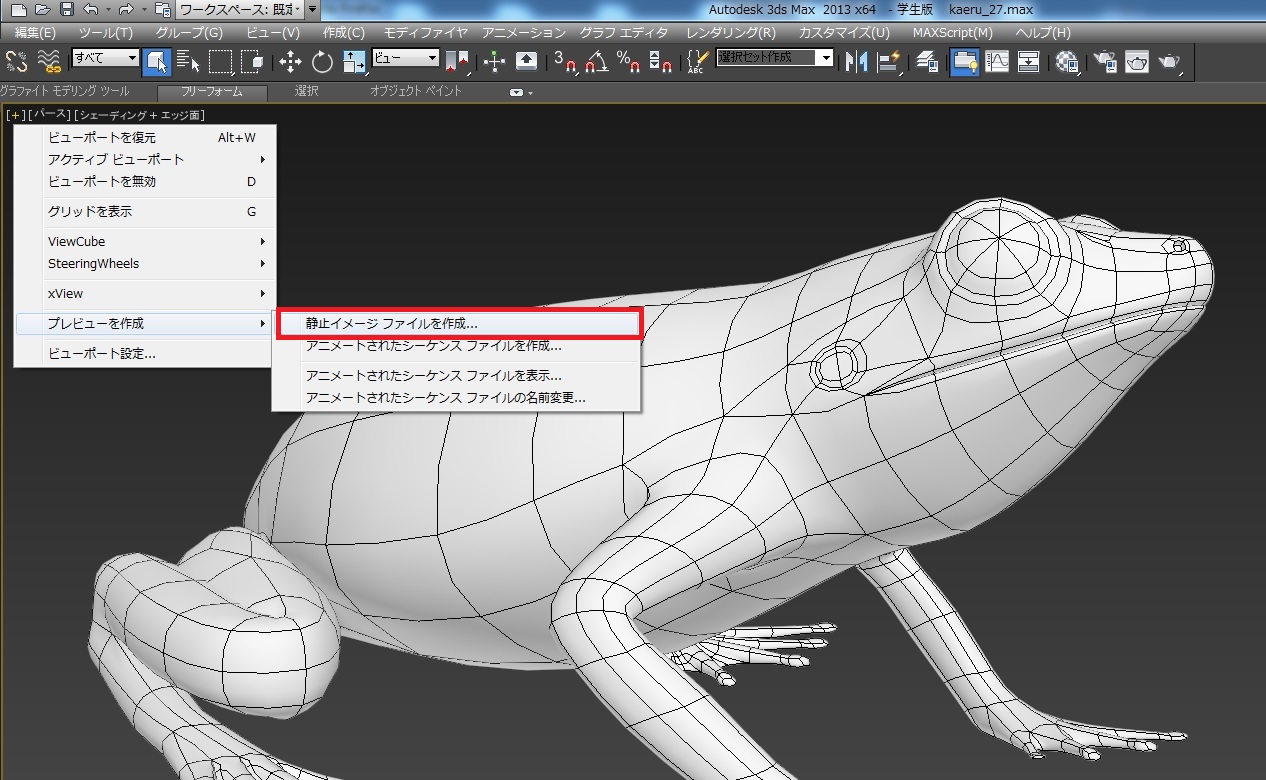Select the Rotate tool
The image size is (1266, 780).
(322, 62)
